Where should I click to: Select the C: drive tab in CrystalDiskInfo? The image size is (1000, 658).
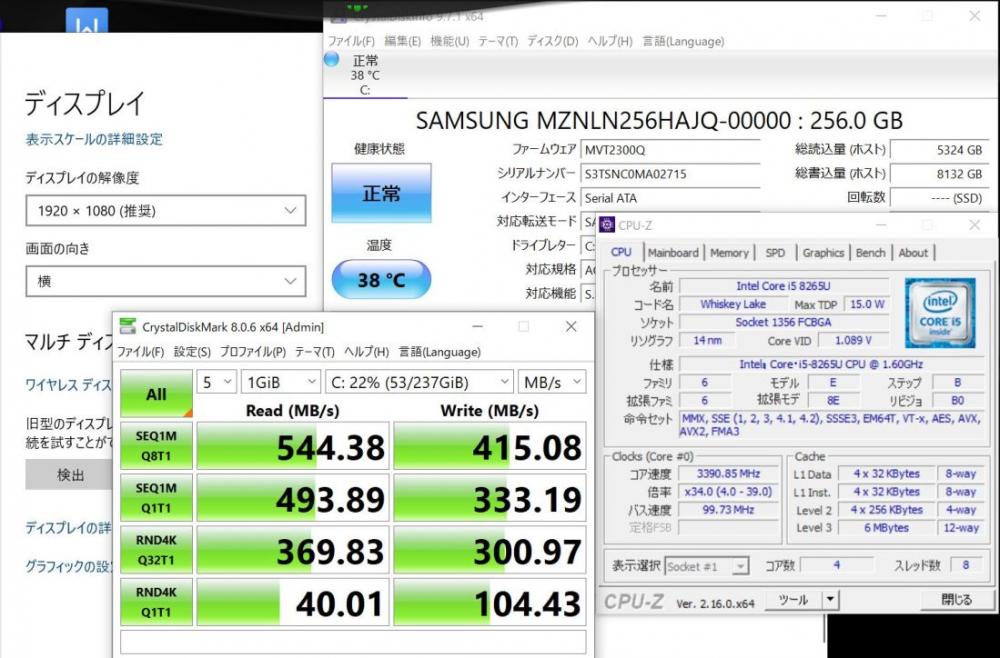pyautogui.click(x=365, y=75)
